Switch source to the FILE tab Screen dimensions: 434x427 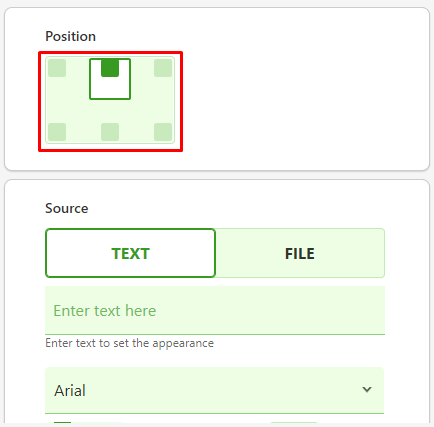(x=300, y=253)
